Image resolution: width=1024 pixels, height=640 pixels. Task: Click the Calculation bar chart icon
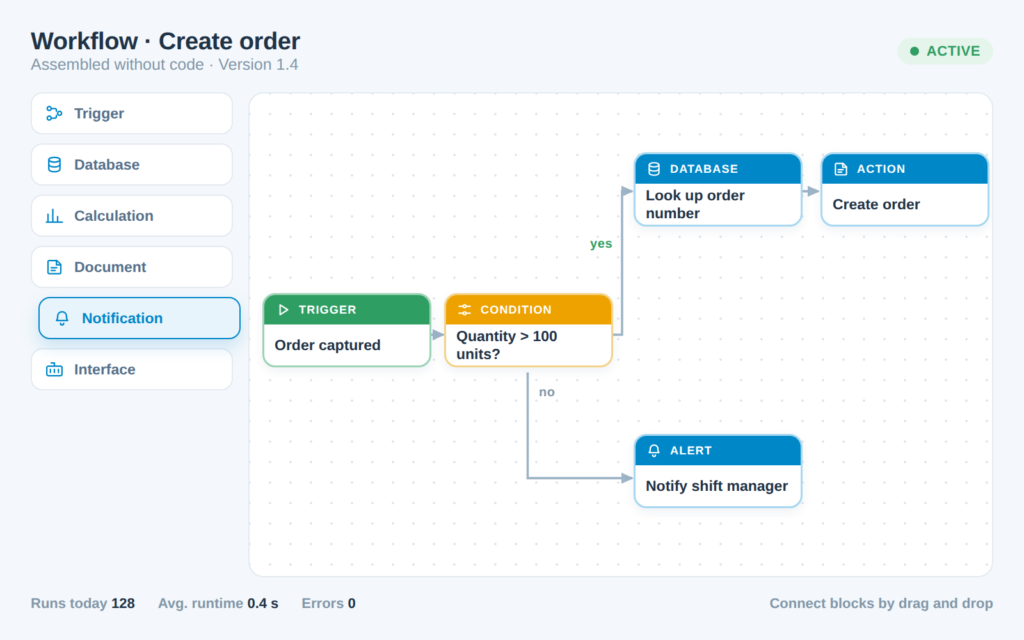coord(54,216)
